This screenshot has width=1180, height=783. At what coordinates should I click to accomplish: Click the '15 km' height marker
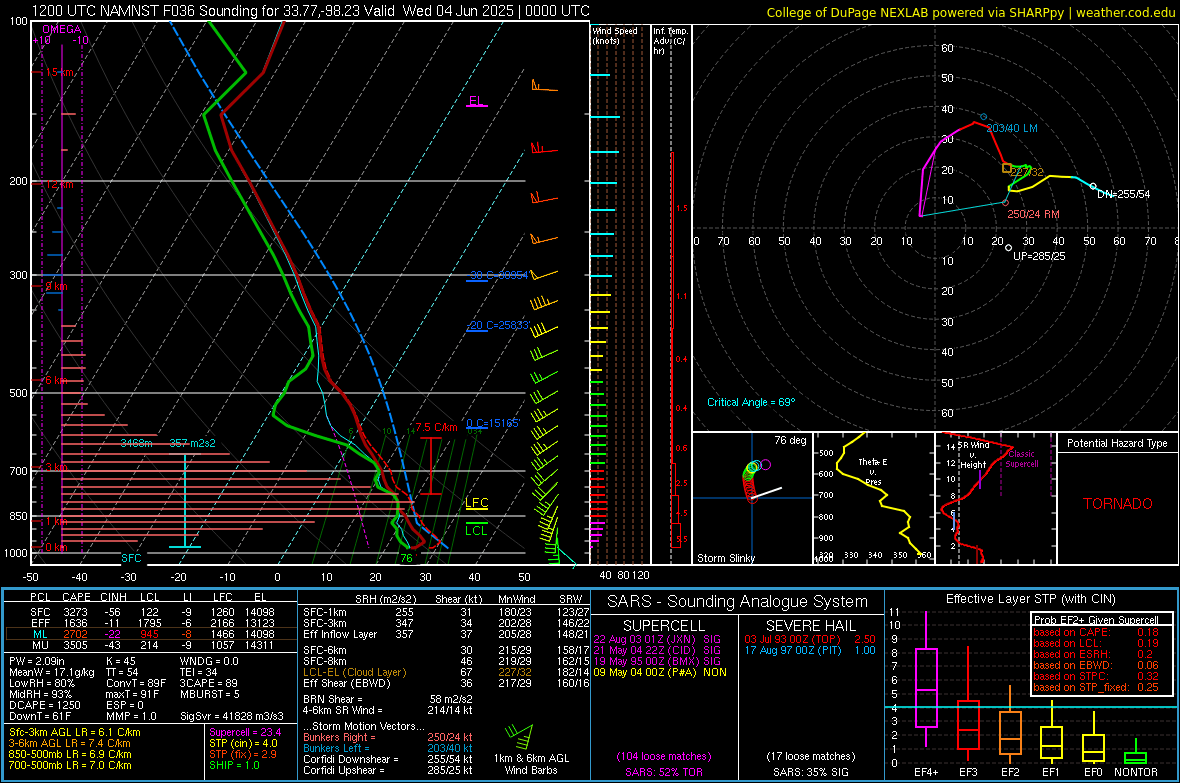[59, 72]
